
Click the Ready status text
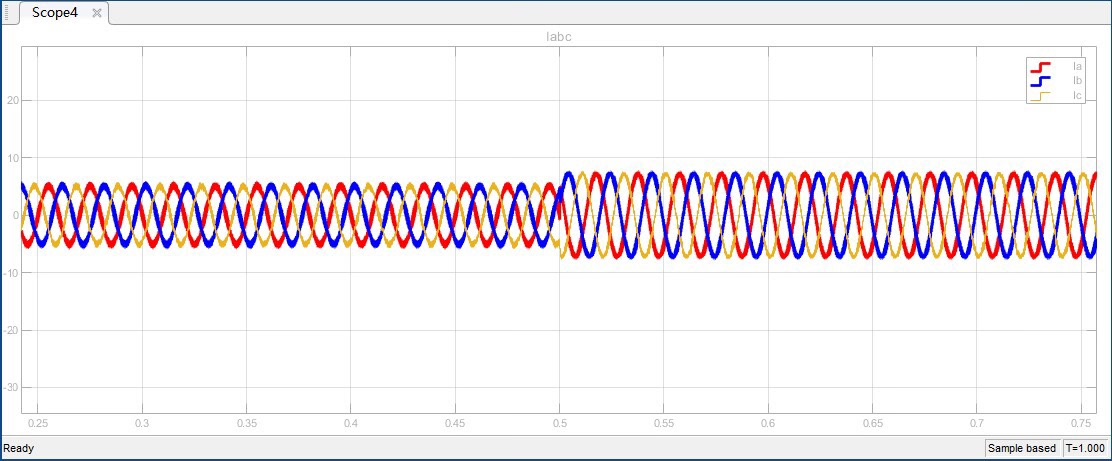18,448
